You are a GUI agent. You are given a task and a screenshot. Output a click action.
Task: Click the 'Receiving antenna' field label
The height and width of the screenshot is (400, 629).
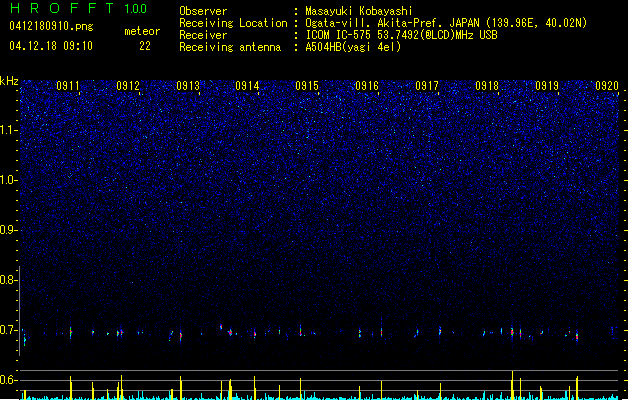[x=230, y=47]
